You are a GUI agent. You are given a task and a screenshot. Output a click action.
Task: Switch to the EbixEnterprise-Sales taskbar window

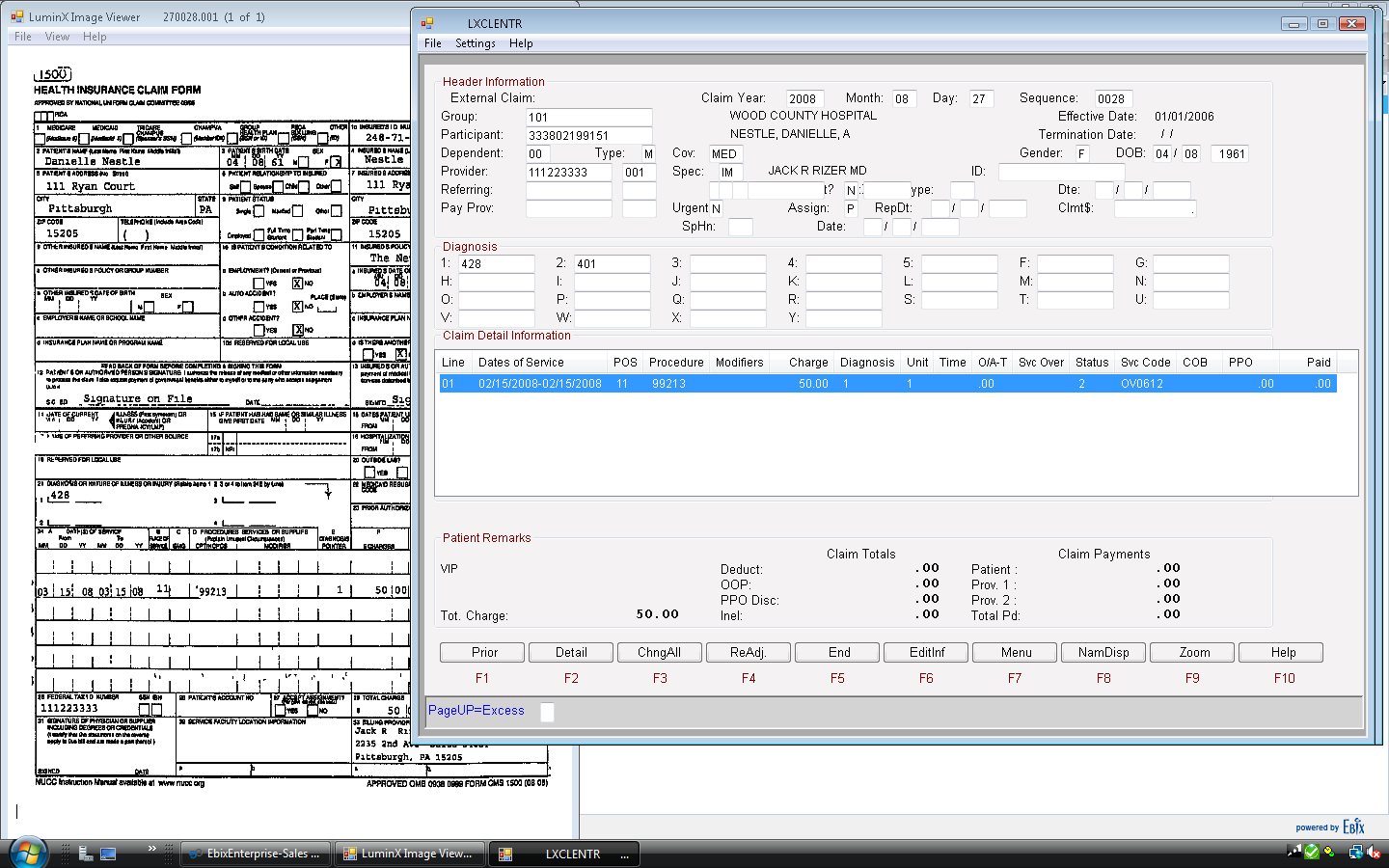[255, 853]
